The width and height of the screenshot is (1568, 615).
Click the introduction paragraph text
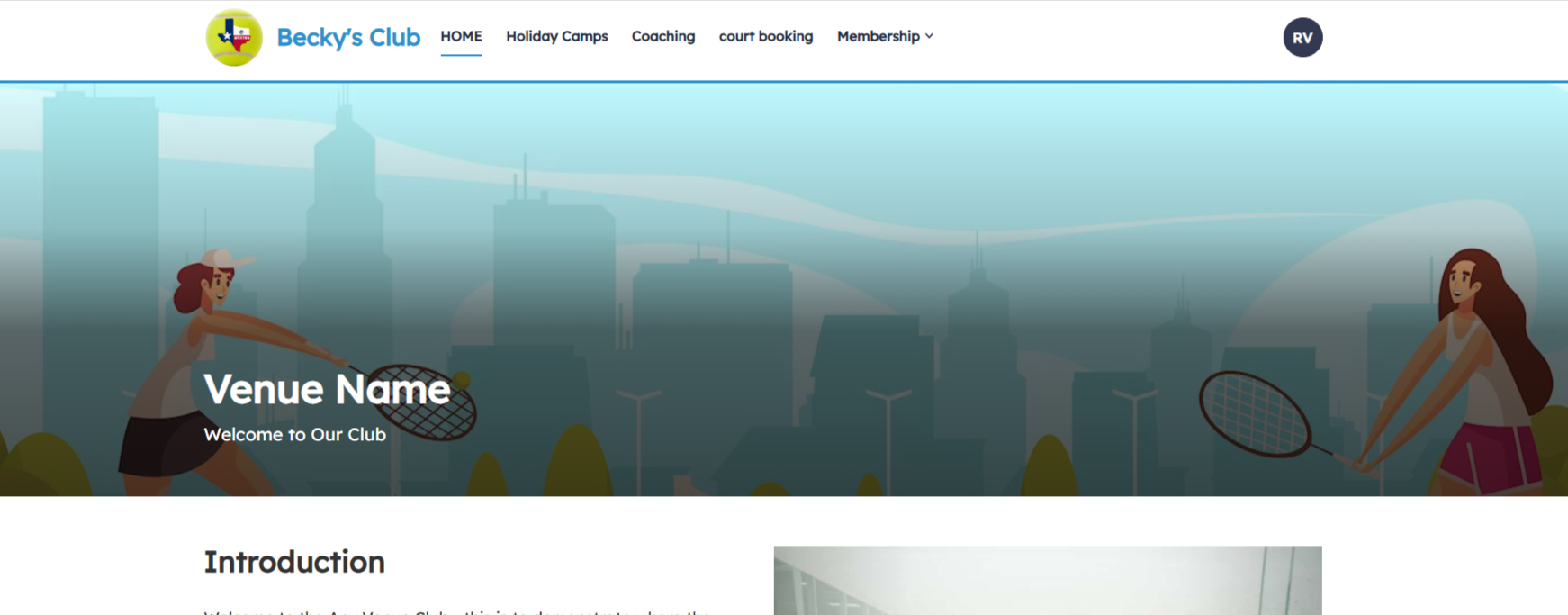(x=457, y=610)
